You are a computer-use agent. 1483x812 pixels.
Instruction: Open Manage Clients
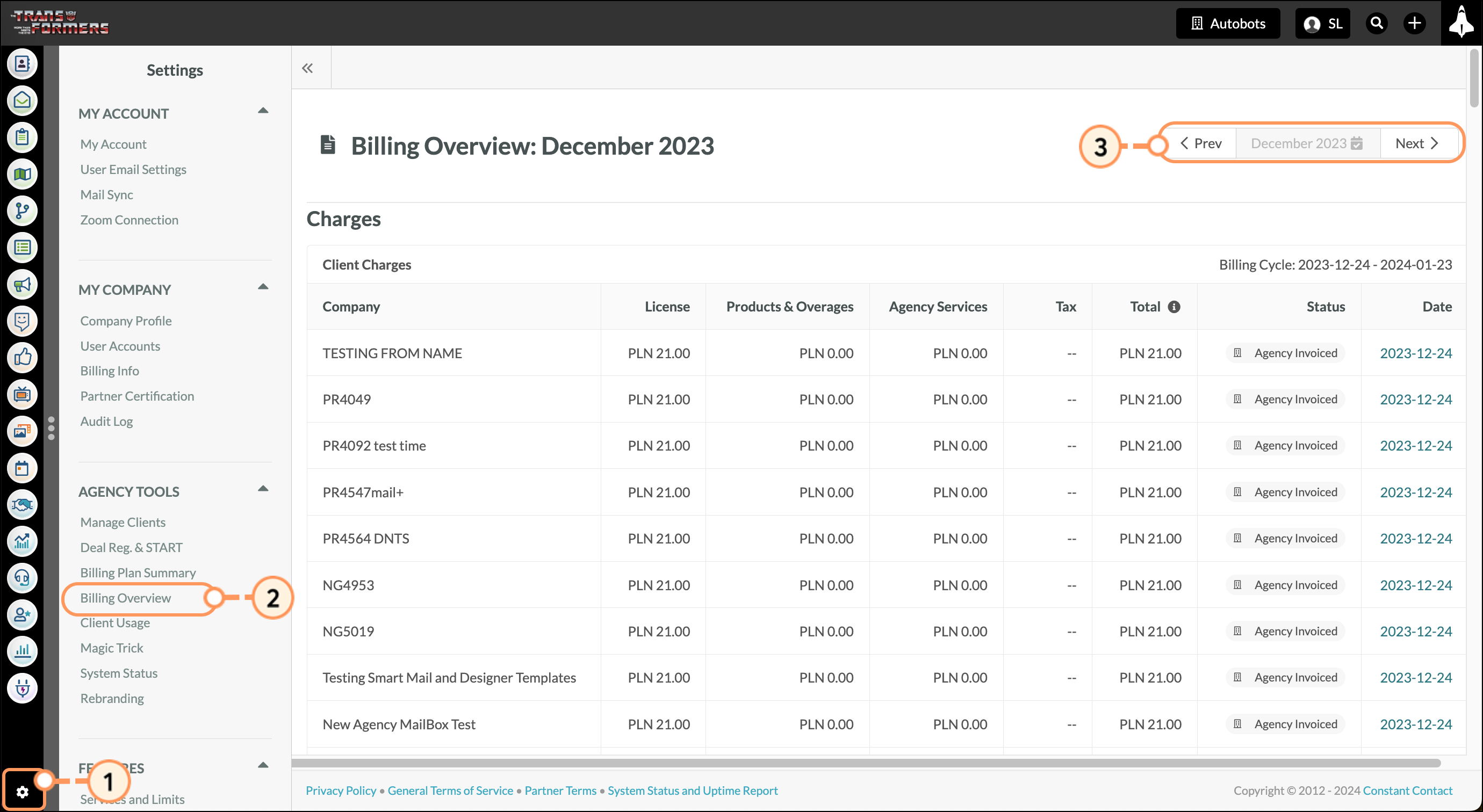click(x=123, y=522)
